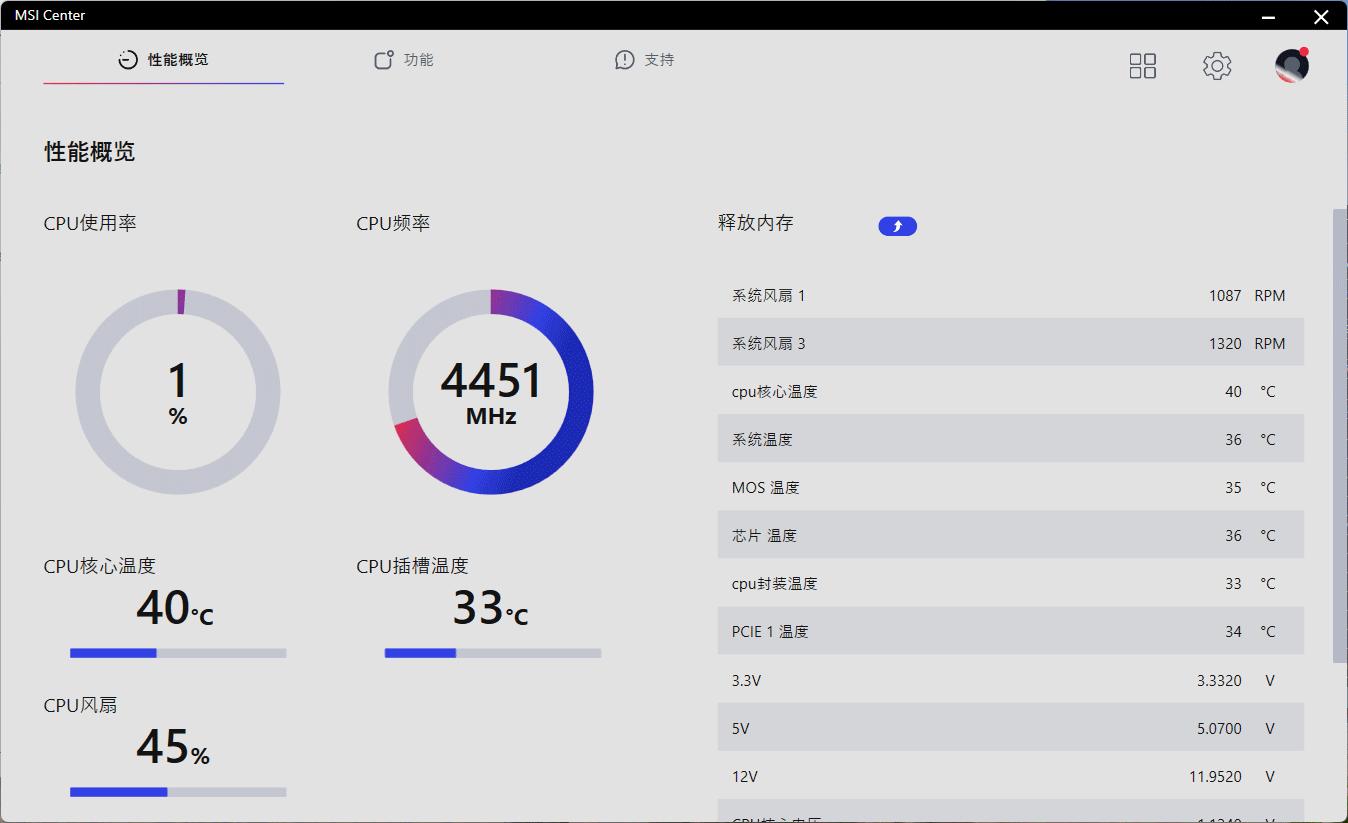Select the MOS 温度 row
This screenshot has width=1348, height=823.
(1010, 487)
